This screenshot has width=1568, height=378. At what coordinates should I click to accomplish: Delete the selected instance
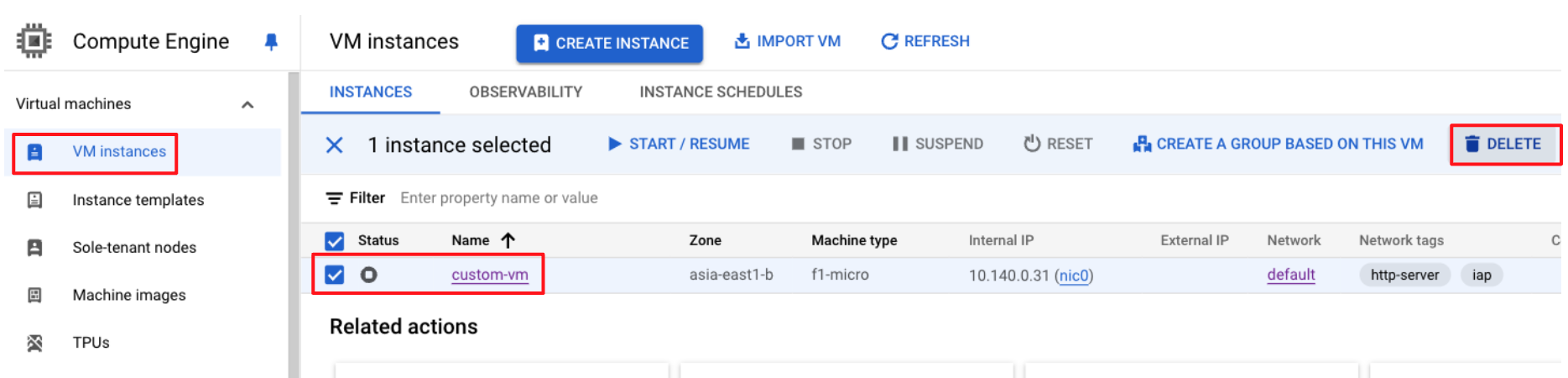pyautogui.click(x=1503, y=144)
